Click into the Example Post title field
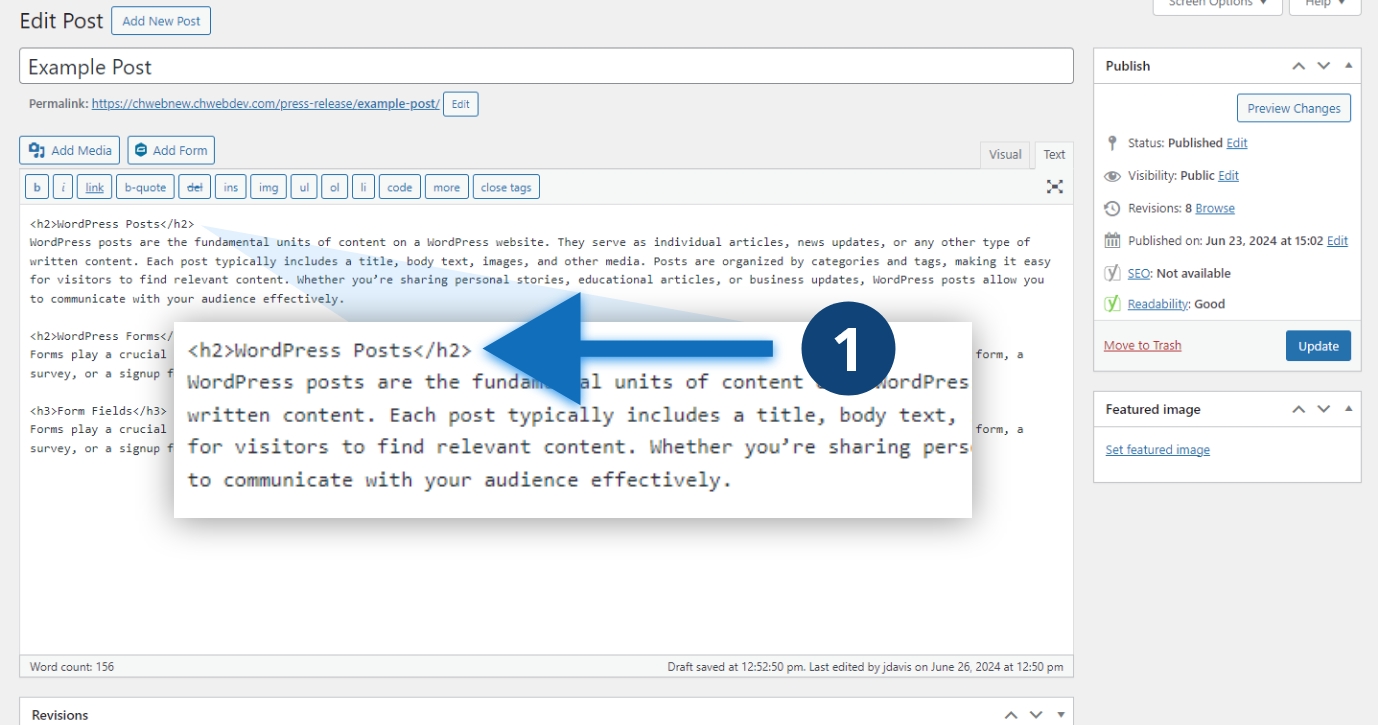Viewport: 1378px width, 725px height. [546, 67]
